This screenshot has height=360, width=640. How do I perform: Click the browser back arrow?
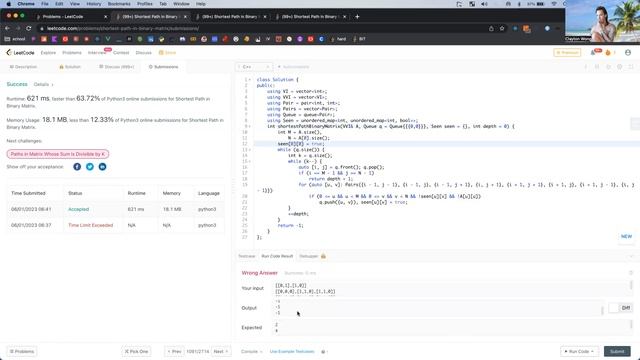(7, 28)
